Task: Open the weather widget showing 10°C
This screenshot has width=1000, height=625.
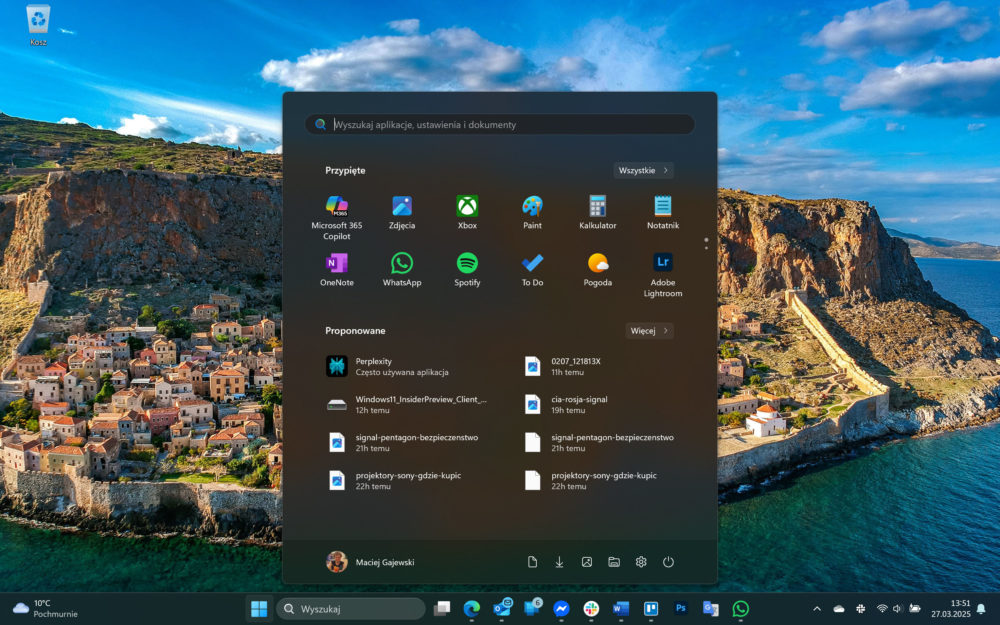Action: click(x=45, y=609)
